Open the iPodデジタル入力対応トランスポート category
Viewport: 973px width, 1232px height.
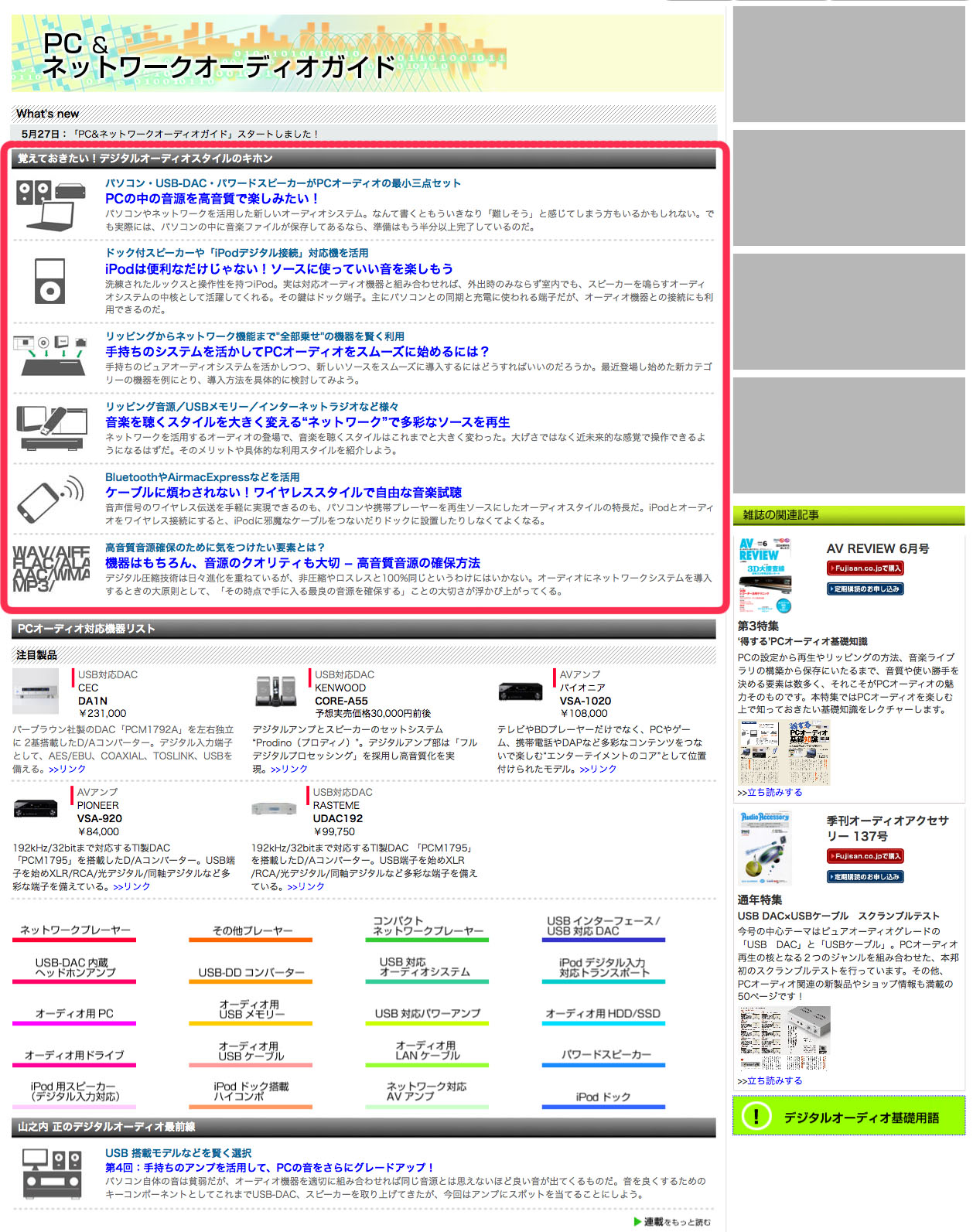603,969
